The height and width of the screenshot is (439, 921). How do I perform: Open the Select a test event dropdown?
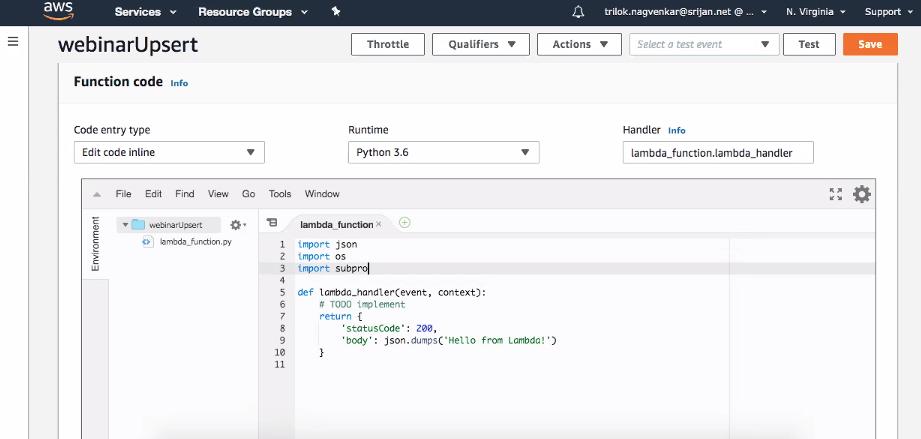coord(704,45)
